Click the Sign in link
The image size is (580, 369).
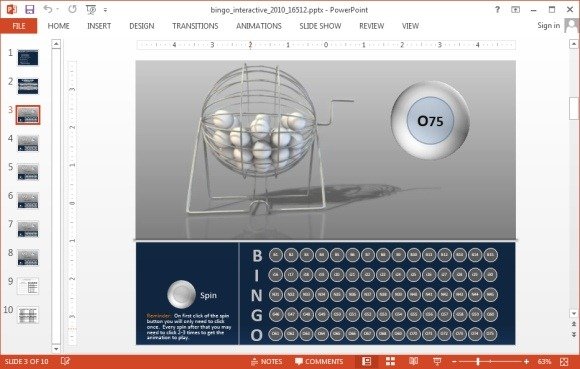point(549,26)
